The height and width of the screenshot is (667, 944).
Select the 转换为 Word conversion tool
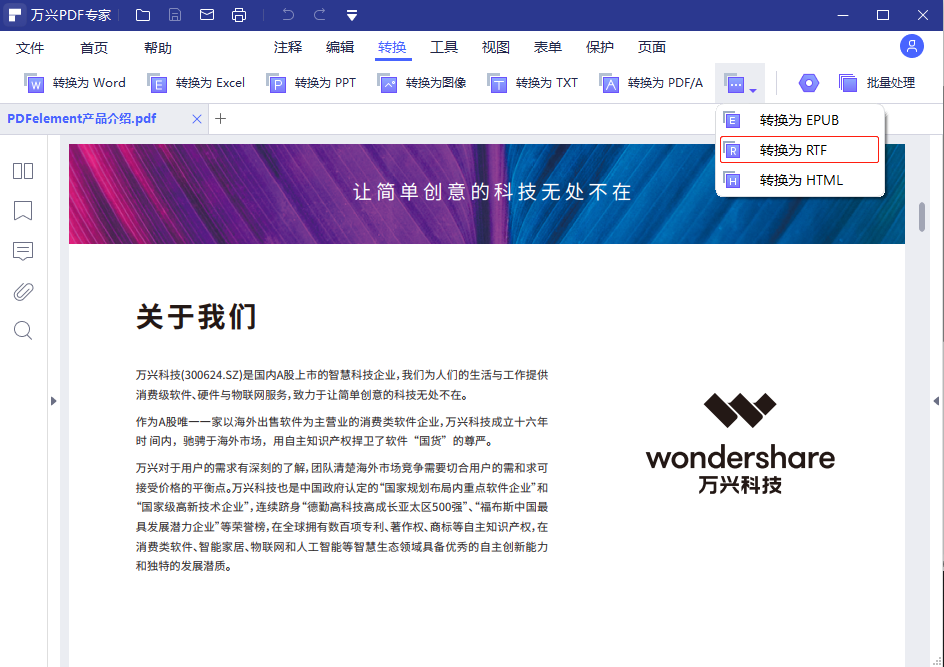[77, 83]
